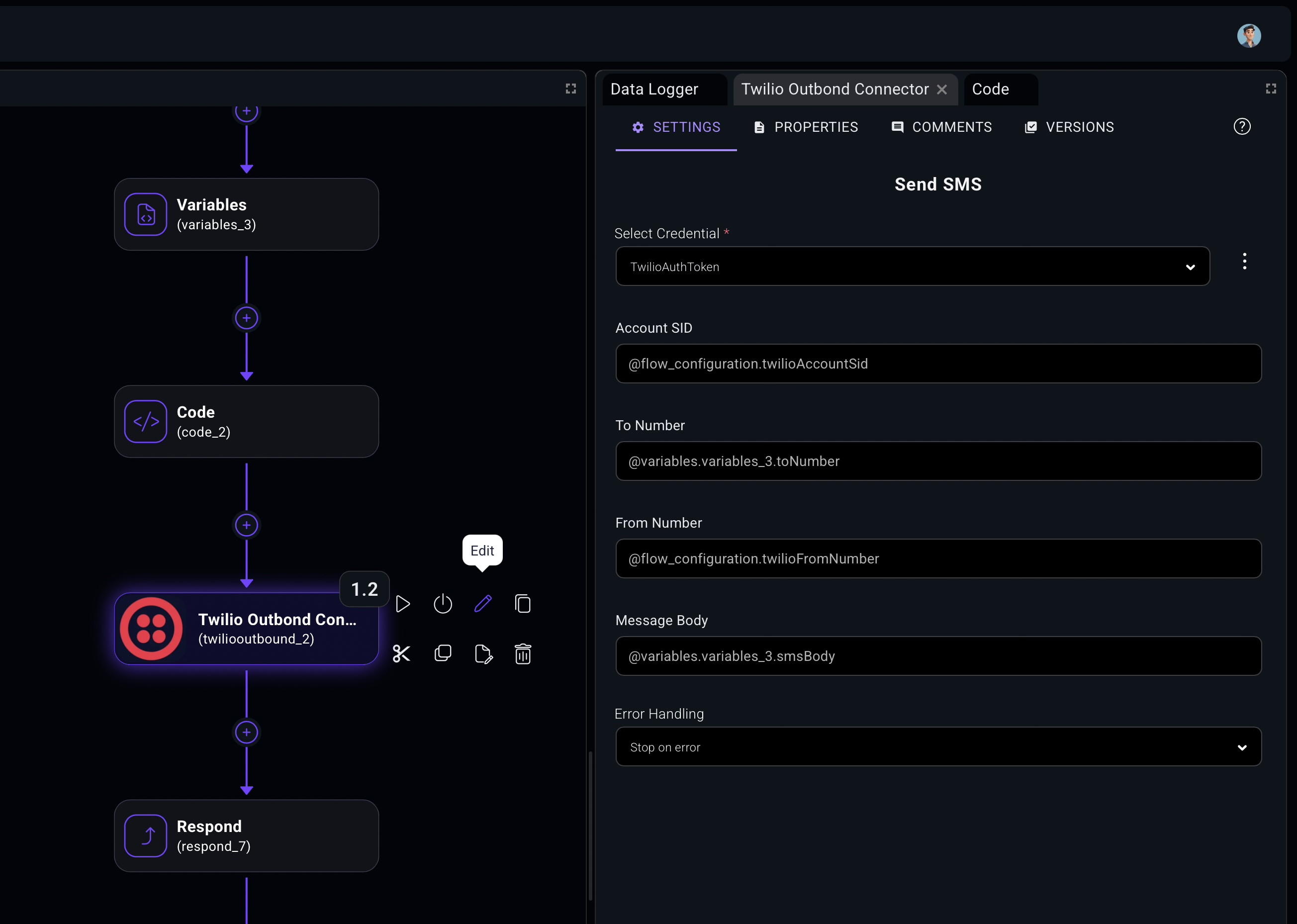Open the VERSIONS tab
This screenshot has width=1297, height=924.
[1069, 127]
